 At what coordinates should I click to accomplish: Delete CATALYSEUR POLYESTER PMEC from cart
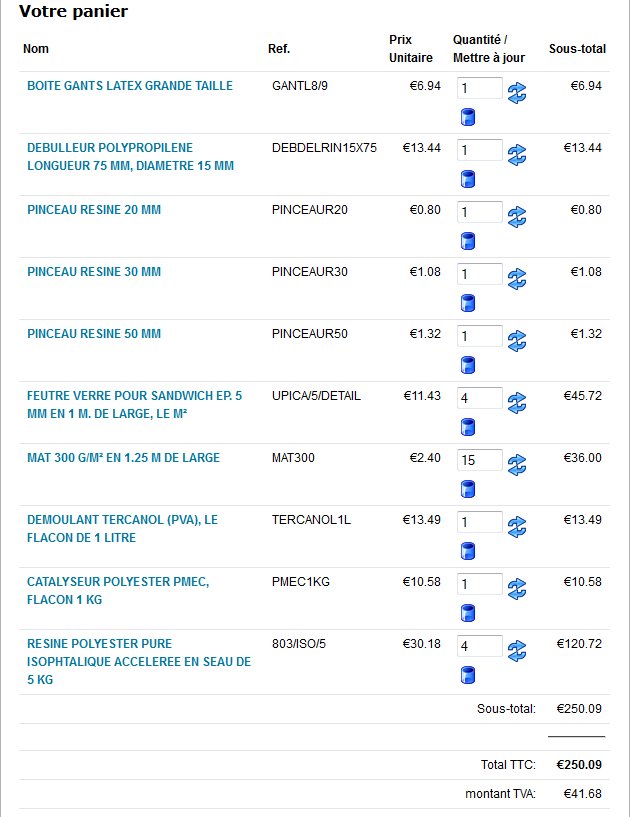coord(467,613)
